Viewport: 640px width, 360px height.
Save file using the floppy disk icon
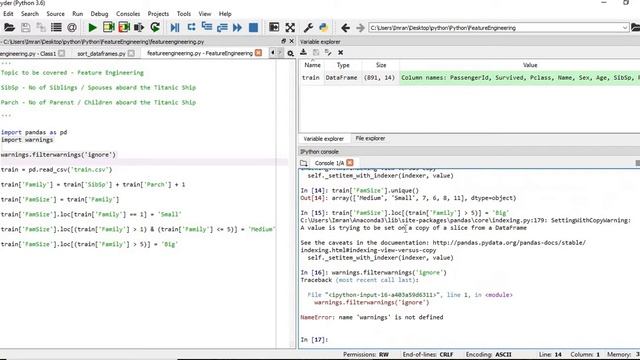point(25,28)
